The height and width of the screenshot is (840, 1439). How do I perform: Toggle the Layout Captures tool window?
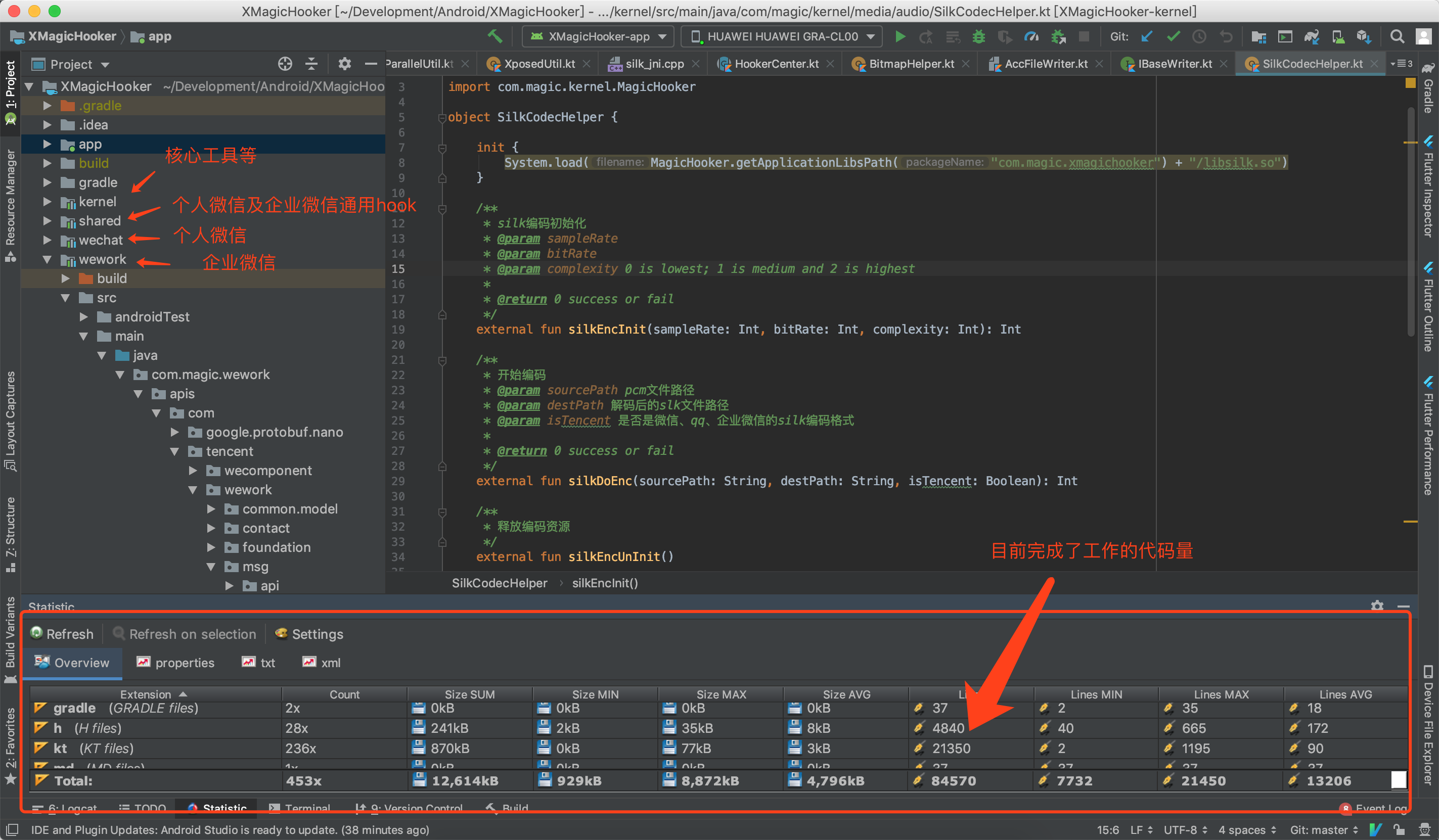pyautogui.click(x=10, y=421)
